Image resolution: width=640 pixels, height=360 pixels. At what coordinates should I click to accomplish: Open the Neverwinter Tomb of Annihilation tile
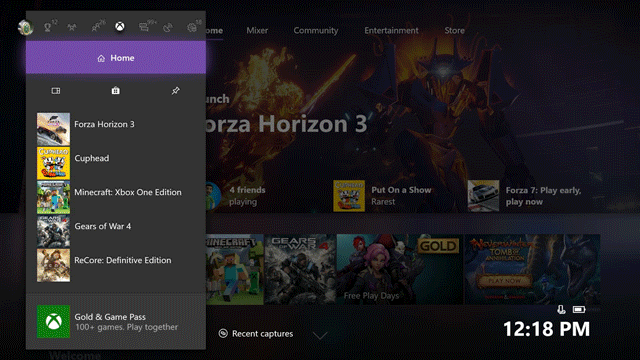(532, 269)
